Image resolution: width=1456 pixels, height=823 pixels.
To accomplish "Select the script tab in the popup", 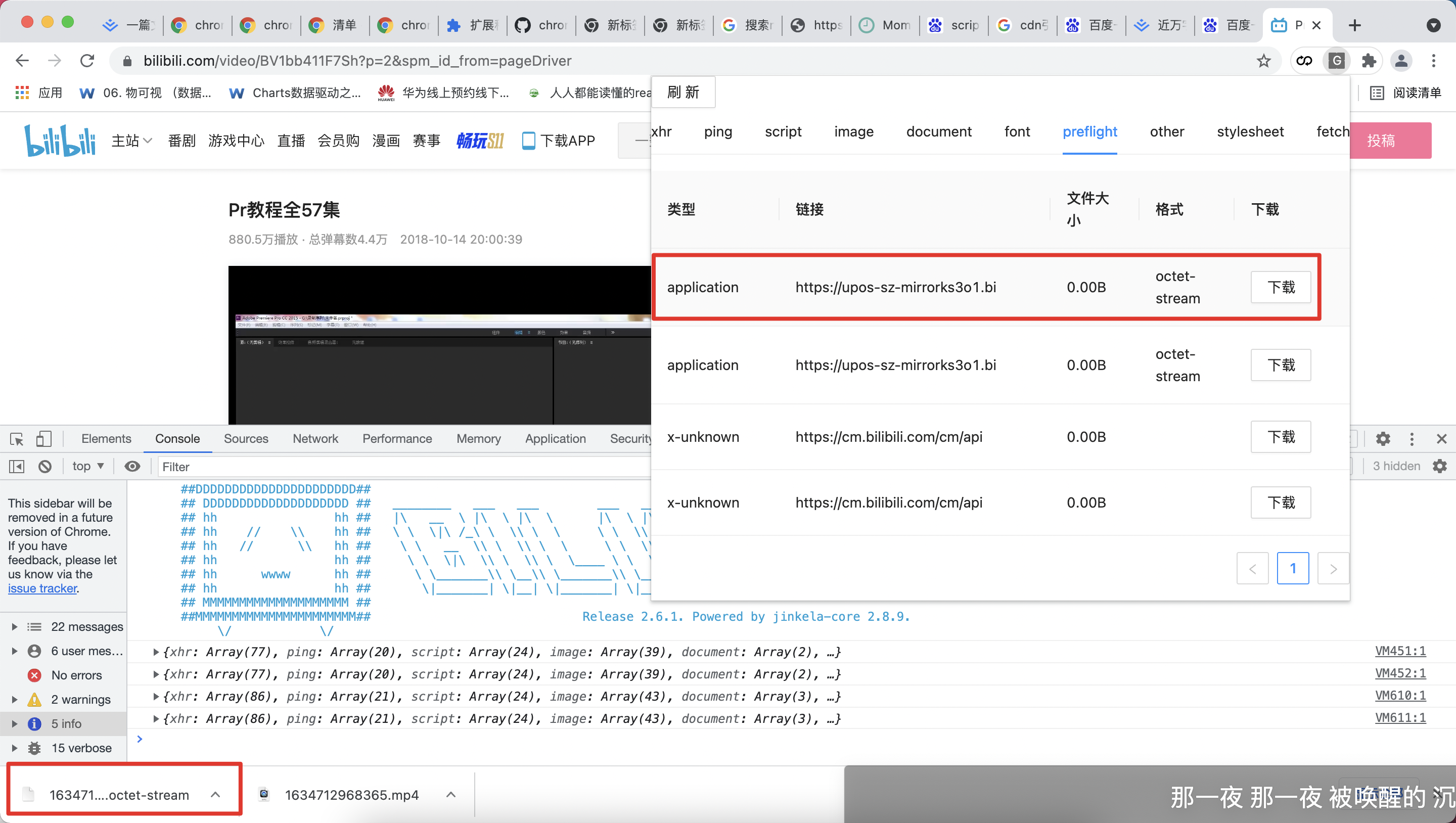I will pyautogui.click(x=783, y=132).
